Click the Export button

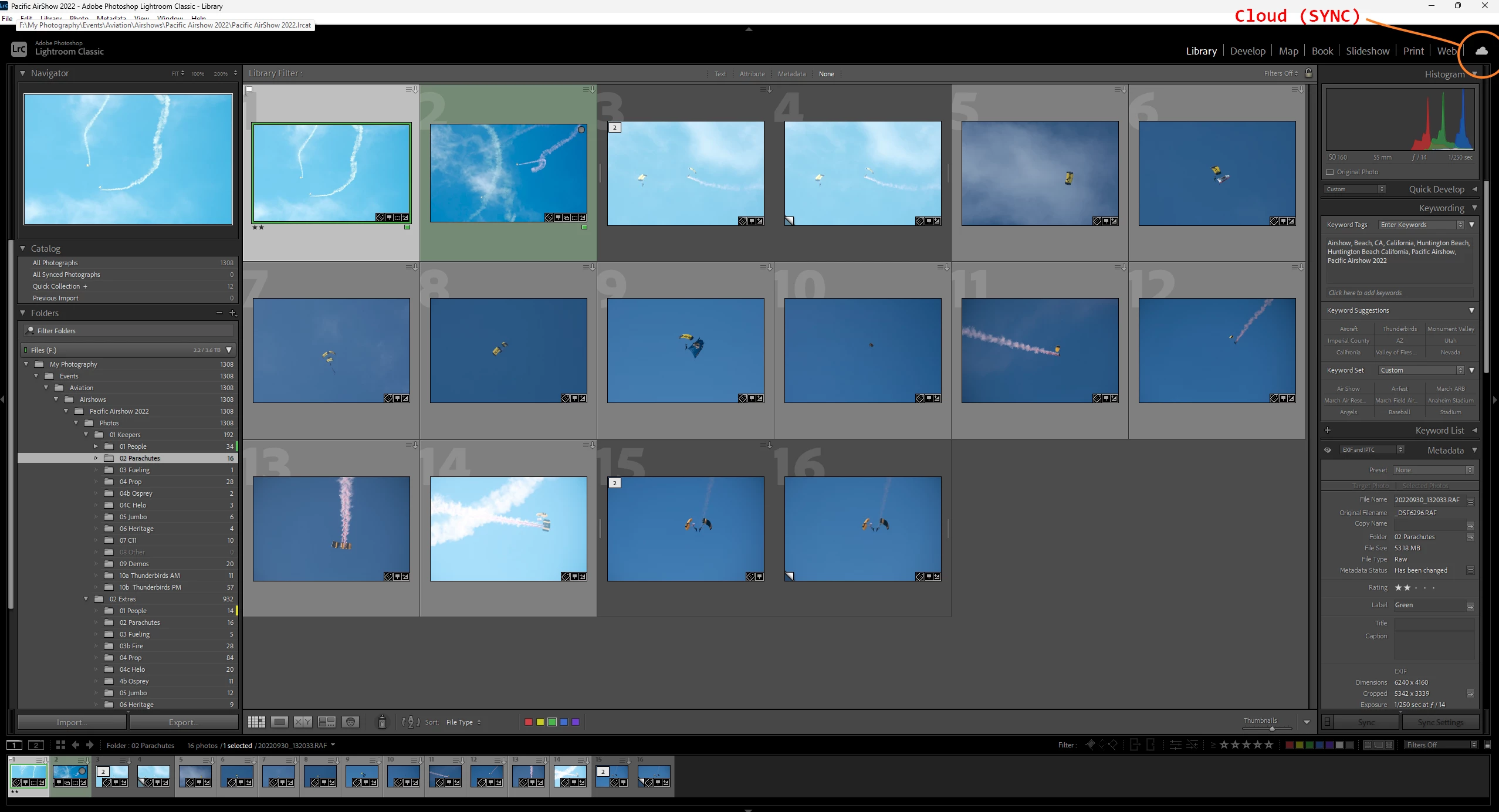tap(184, 722)
